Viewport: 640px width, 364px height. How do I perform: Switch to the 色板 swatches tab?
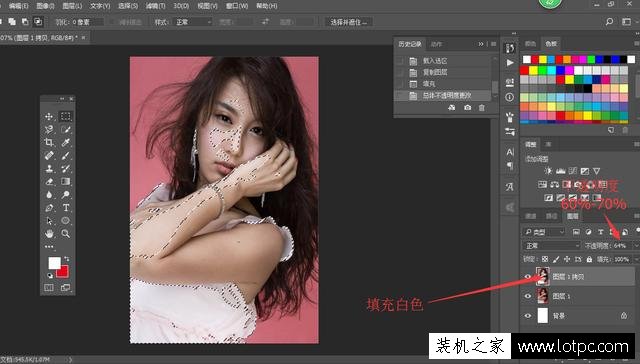coord(551,44)
